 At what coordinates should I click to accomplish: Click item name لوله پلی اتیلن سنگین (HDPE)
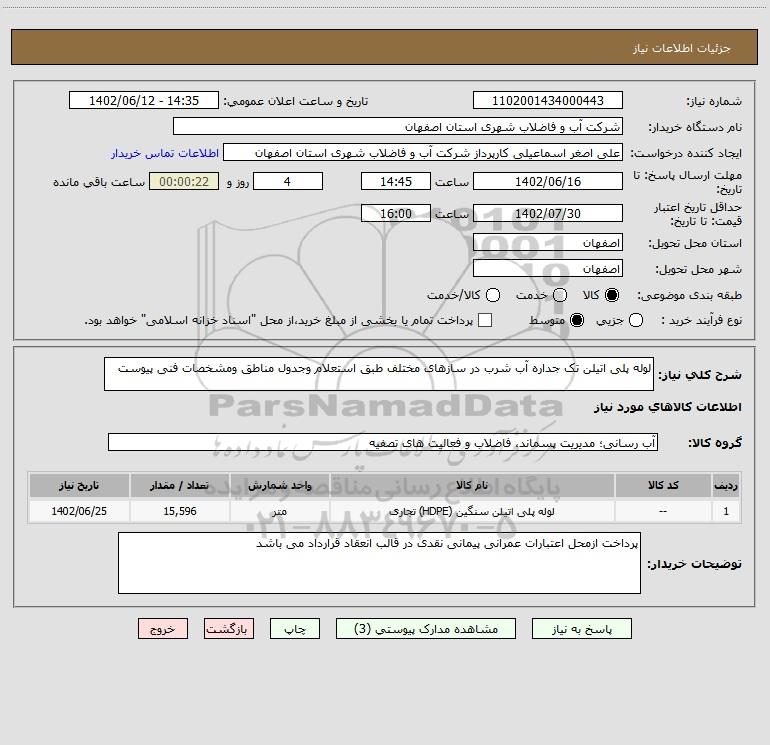click(471, 512)
